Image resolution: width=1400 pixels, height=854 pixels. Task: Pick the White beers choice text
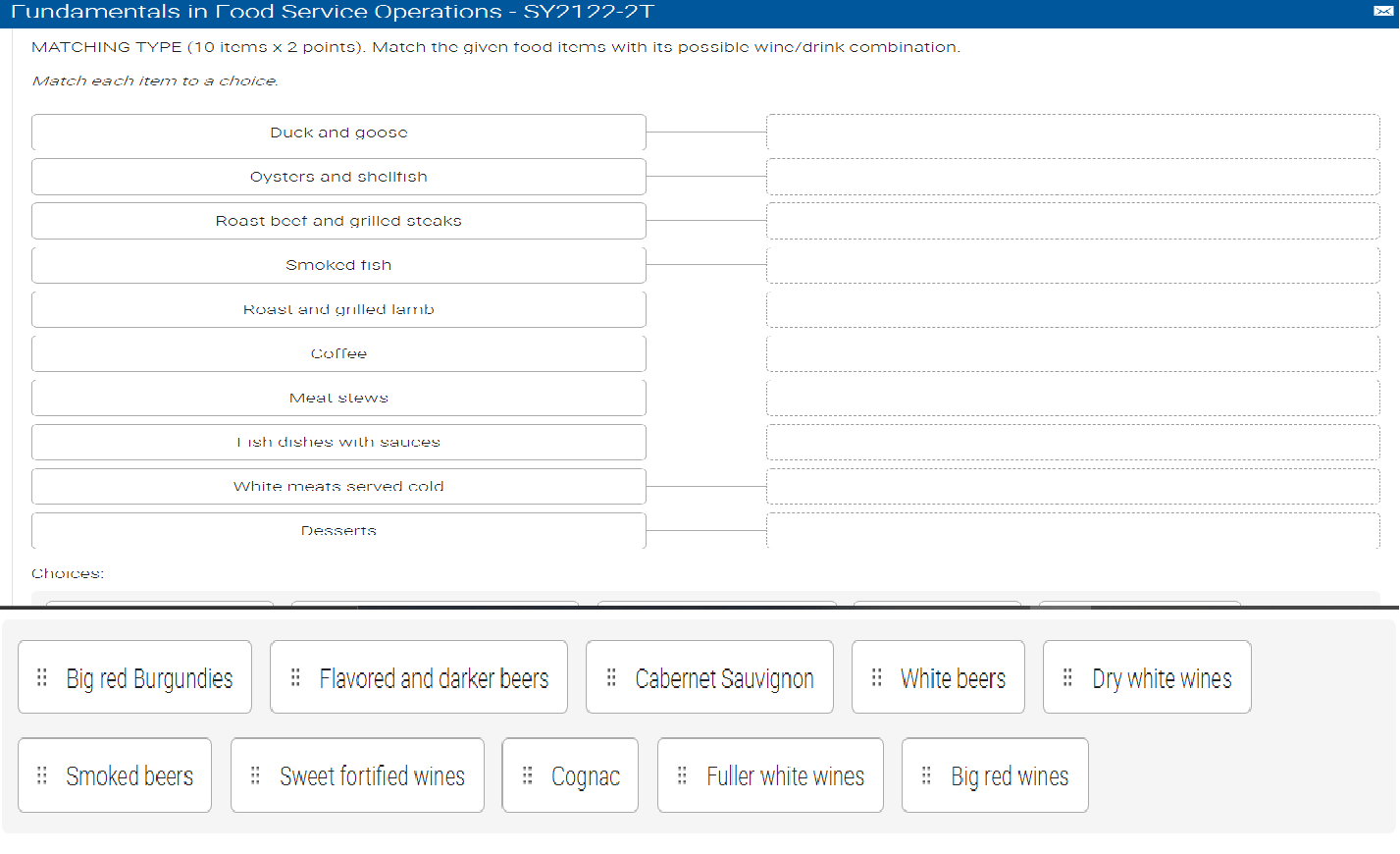tap(953, 678)
